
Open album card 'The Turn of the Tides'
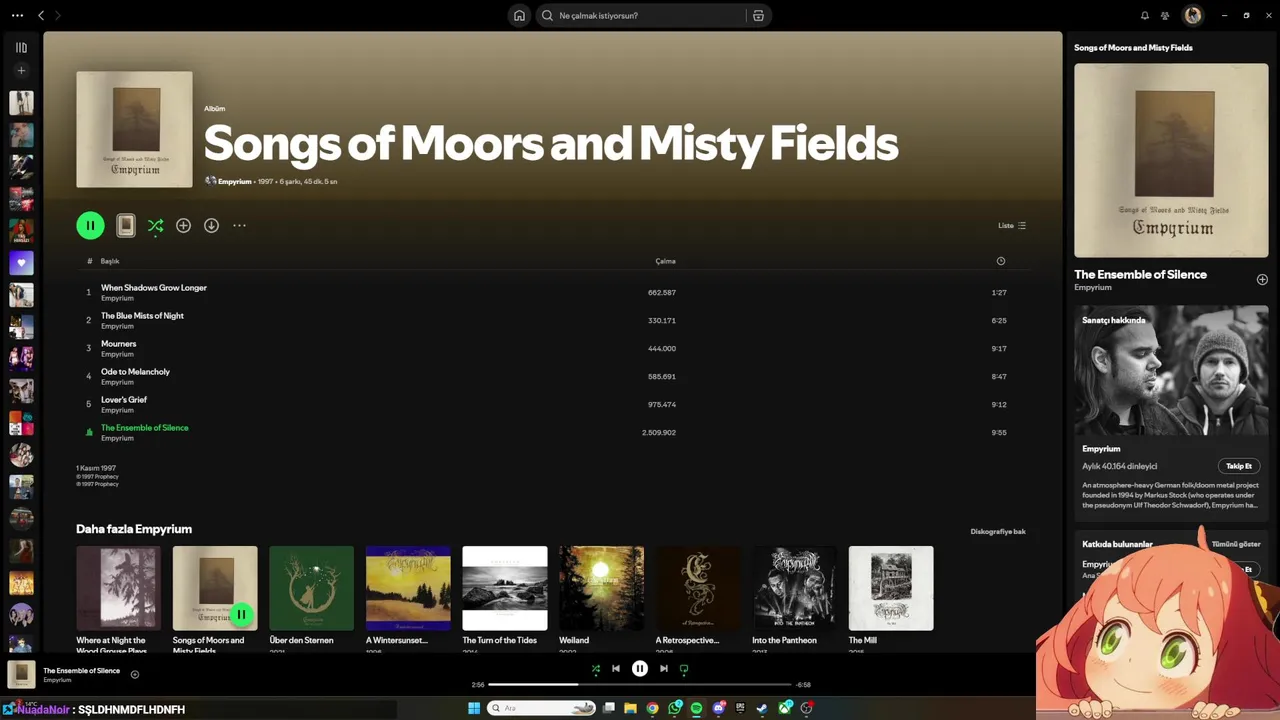point(505,598)
